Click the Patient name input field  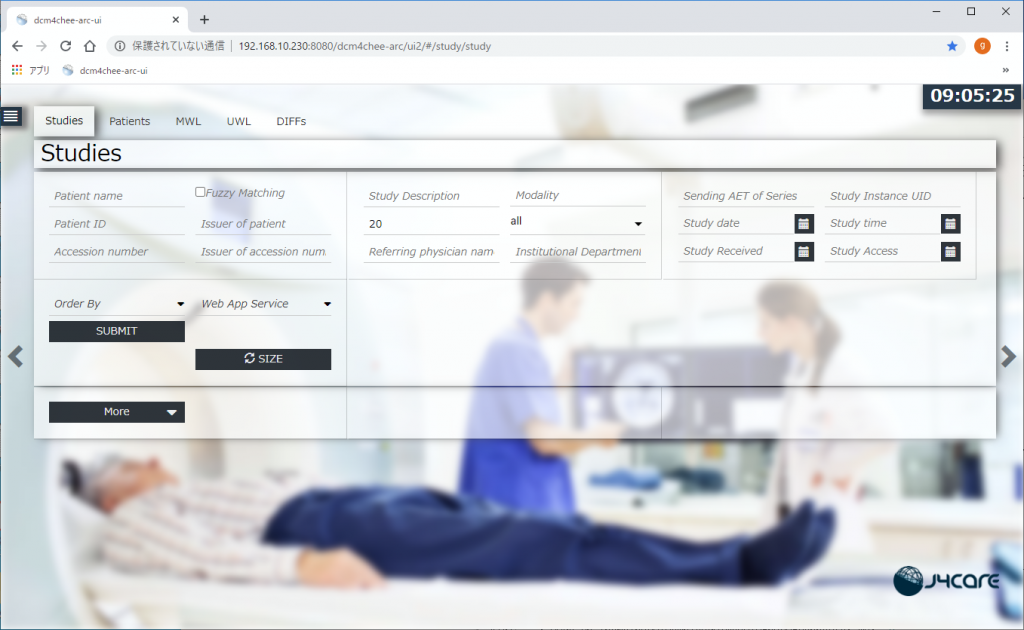click(117, 196)
